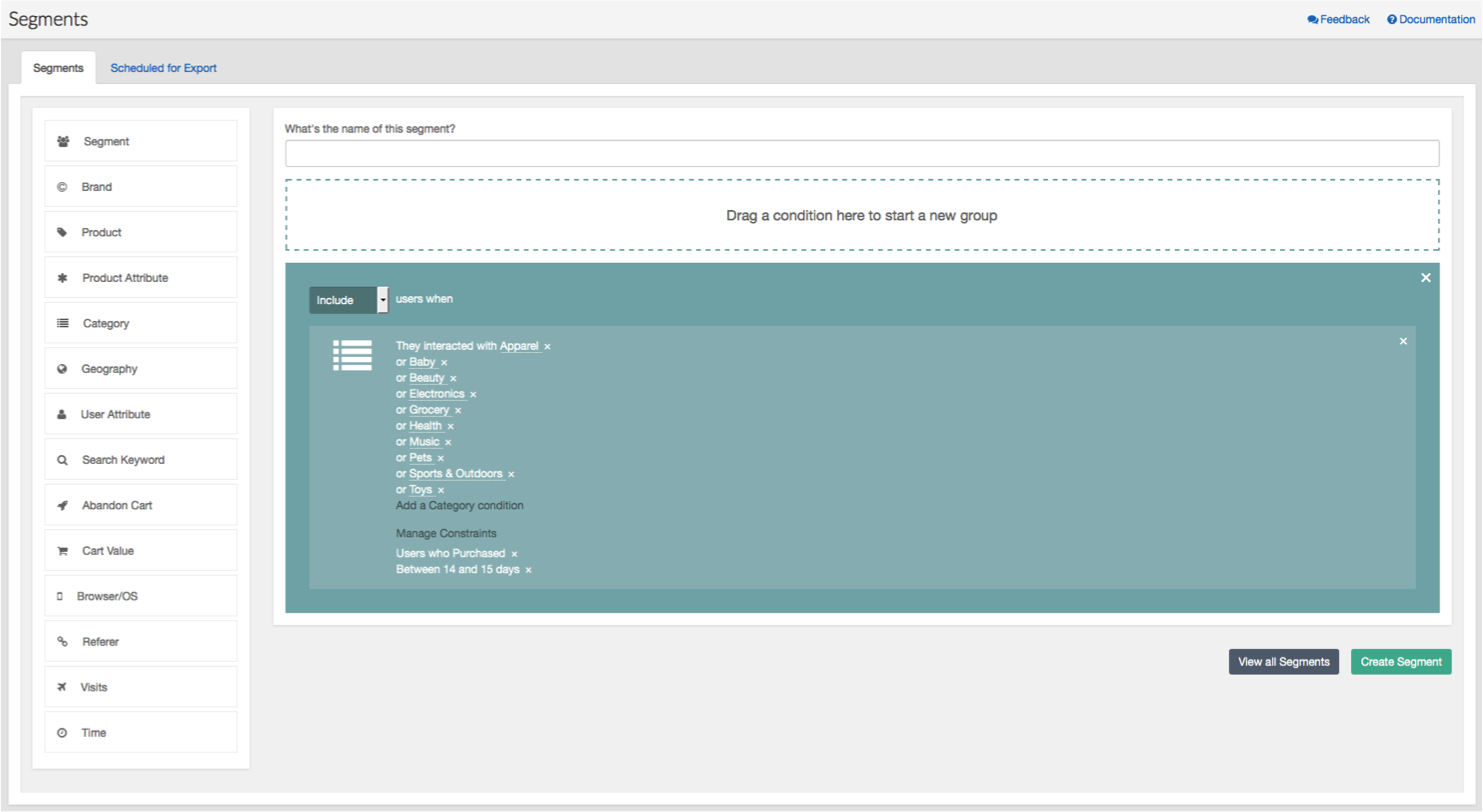This screenshot has width=1483, height=812.
Task: Click the Cart Value shopping cart icon
Action: [x=63, y=551]
